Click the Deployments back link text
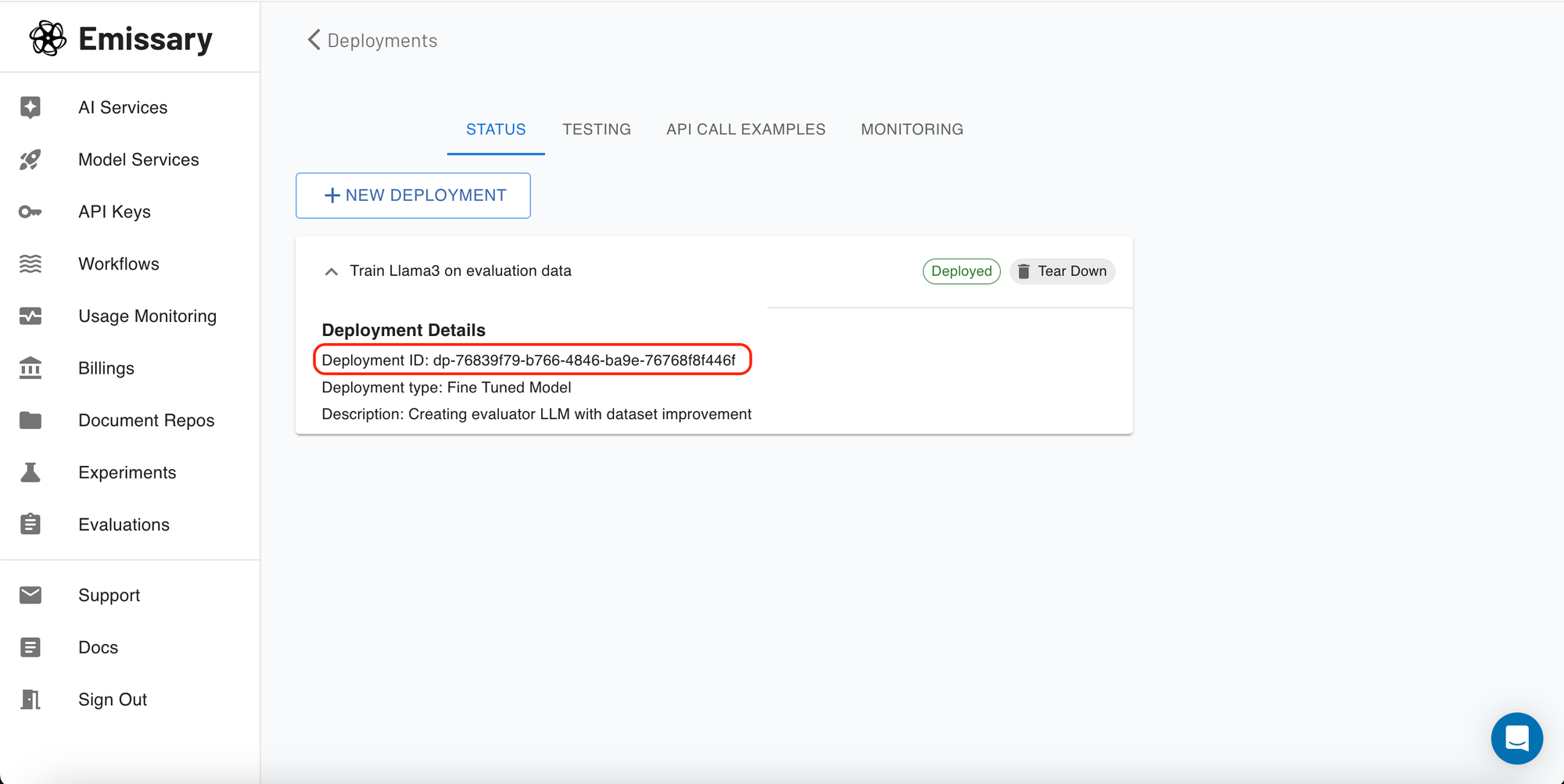 point(382,41)
